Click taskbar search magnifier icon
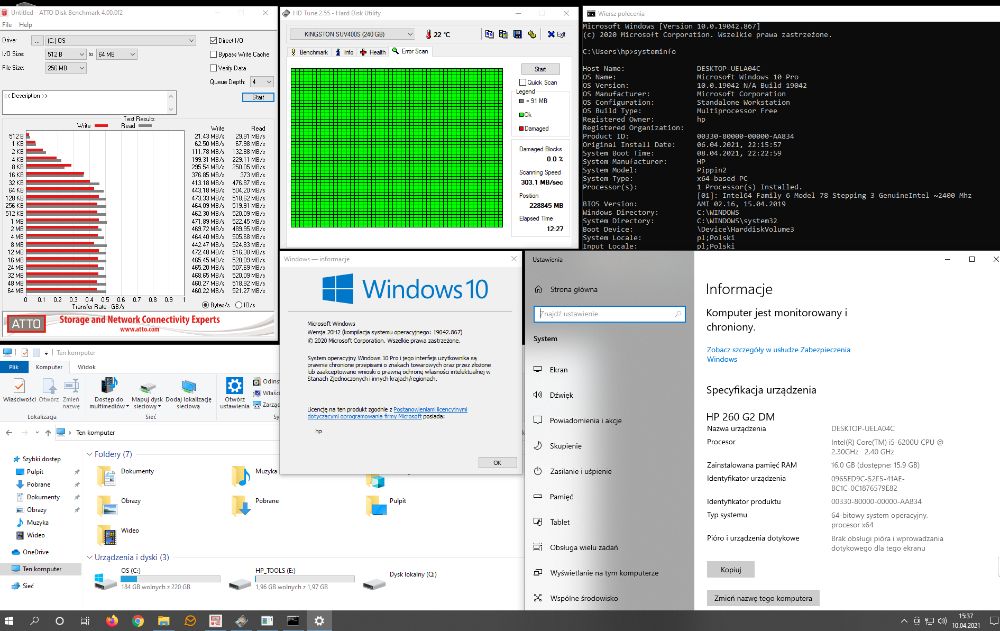1000x631 pixels. [34, 621]
